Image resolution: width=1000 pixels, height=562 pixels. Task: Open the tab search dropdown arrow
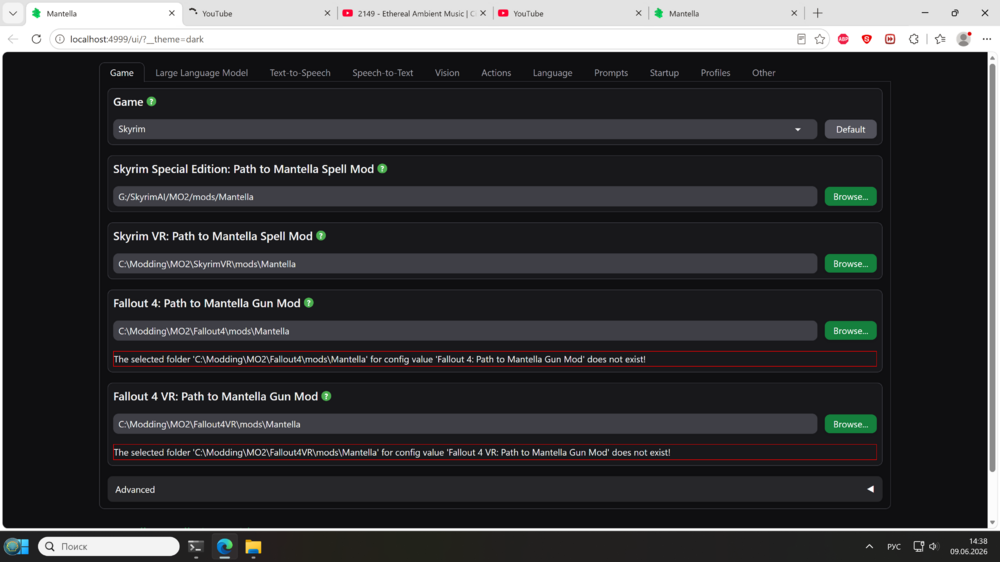(x=13, y=13)
